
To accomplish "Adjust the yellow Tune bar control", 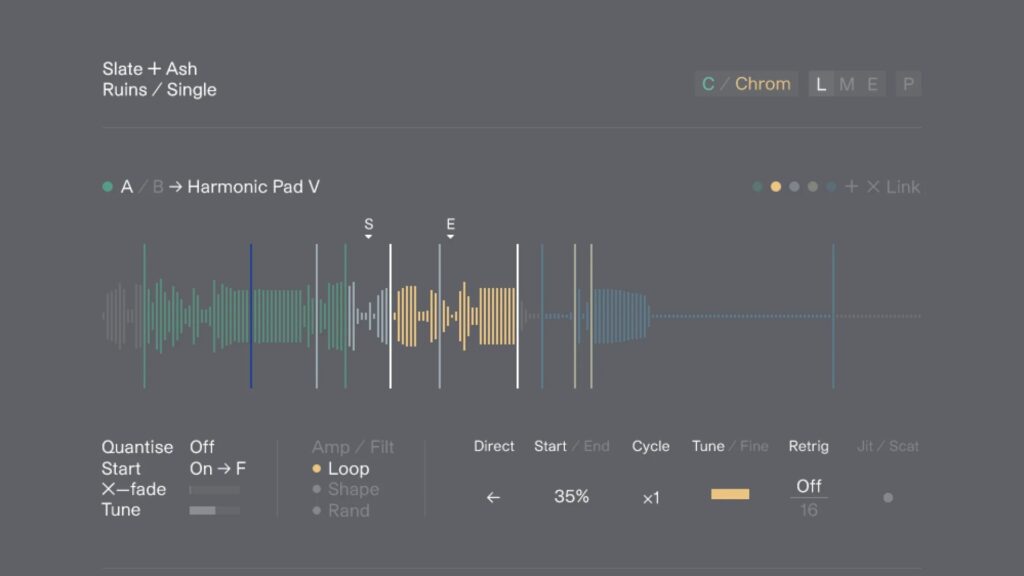I will coord(730,494).
